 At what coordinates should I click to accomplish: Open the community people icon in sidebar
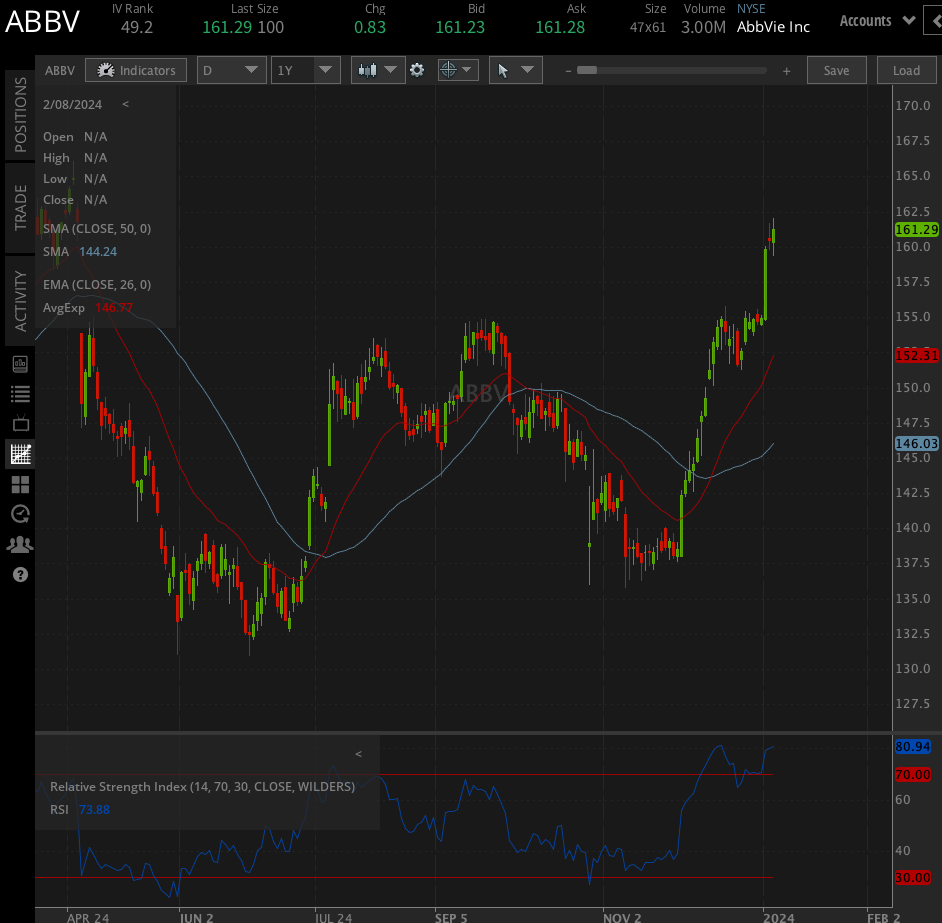pyautogui.click(x=20, y=543)
